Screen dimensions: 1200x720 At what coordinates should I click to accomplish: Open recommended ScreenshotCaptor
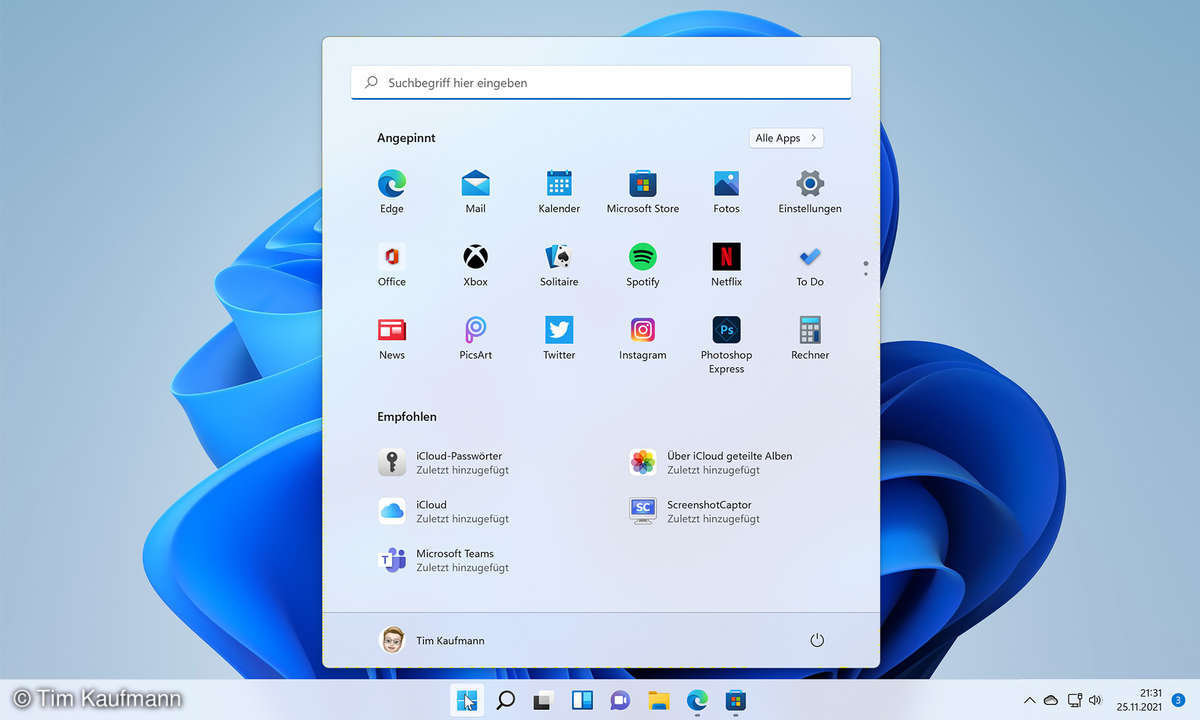[x=695, y=511]
